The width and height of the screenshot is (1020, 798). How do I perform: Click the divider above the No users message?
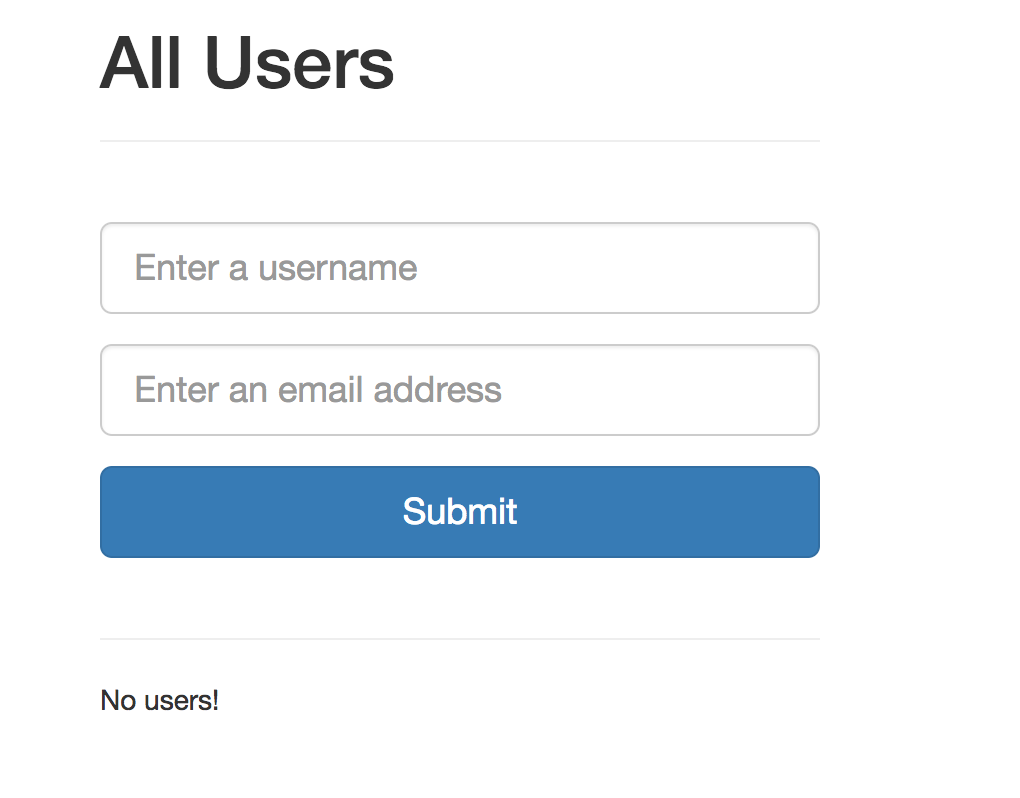460,639
